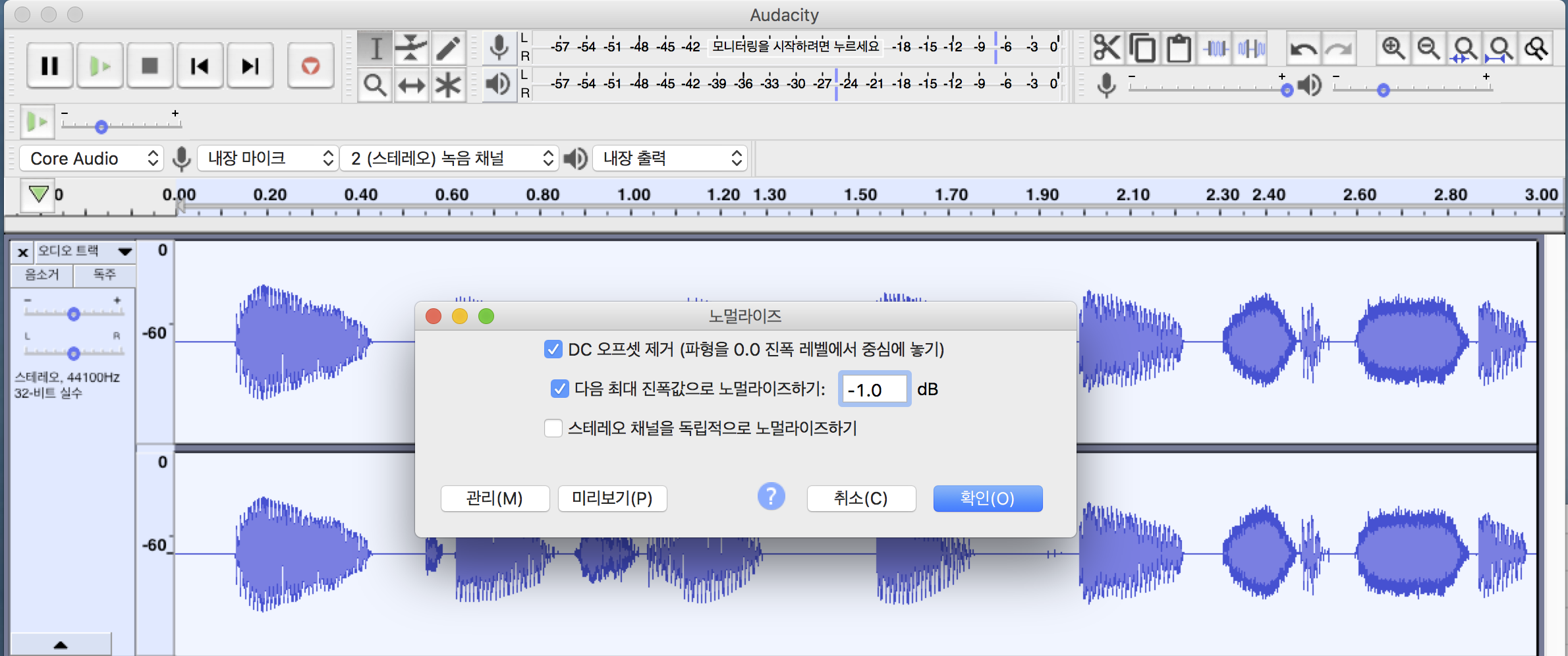Select the Zoom magnifier tool

[x=376, y=85]
